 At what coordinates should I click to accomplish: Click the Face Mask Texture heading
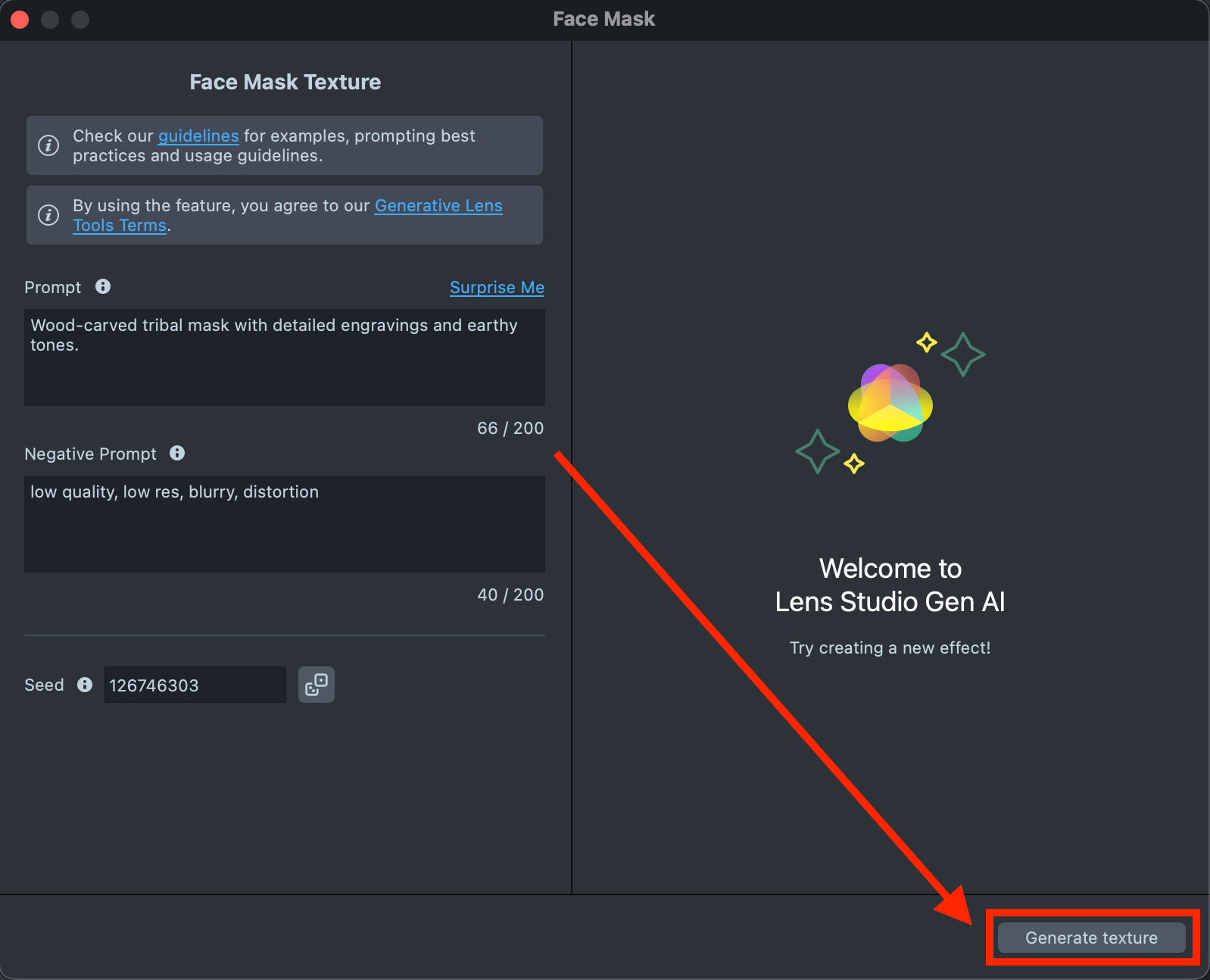285,82
